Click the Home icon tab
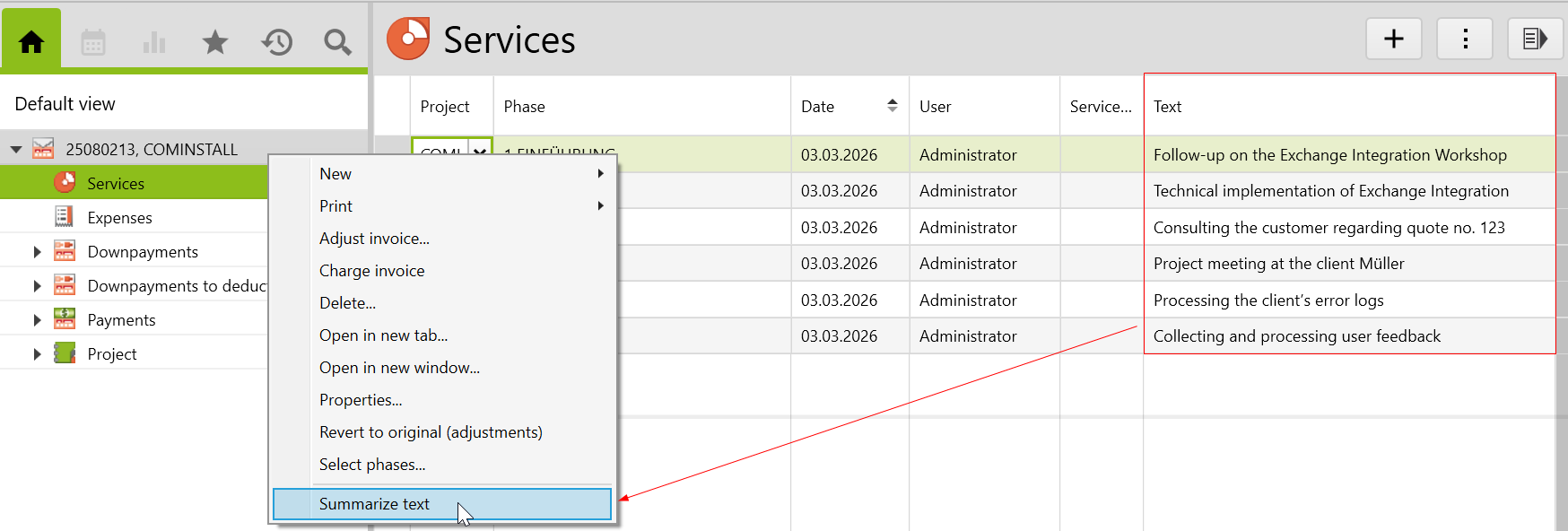1568x531 pixels. point(31,41)
